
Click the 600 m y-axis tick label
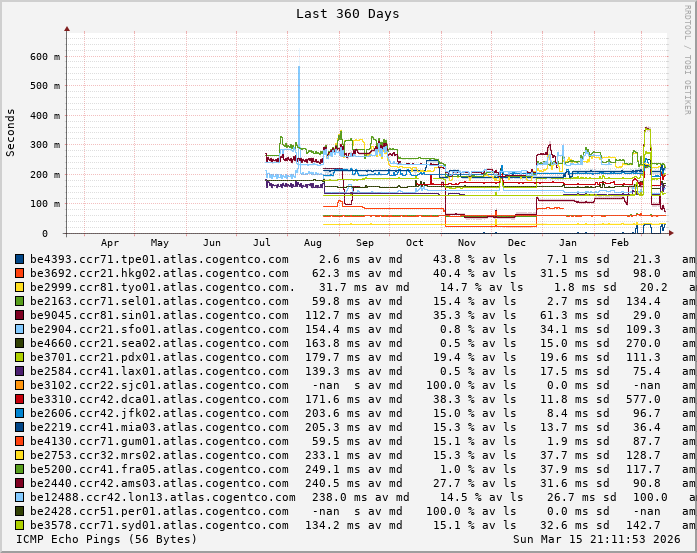coord(45,57)
